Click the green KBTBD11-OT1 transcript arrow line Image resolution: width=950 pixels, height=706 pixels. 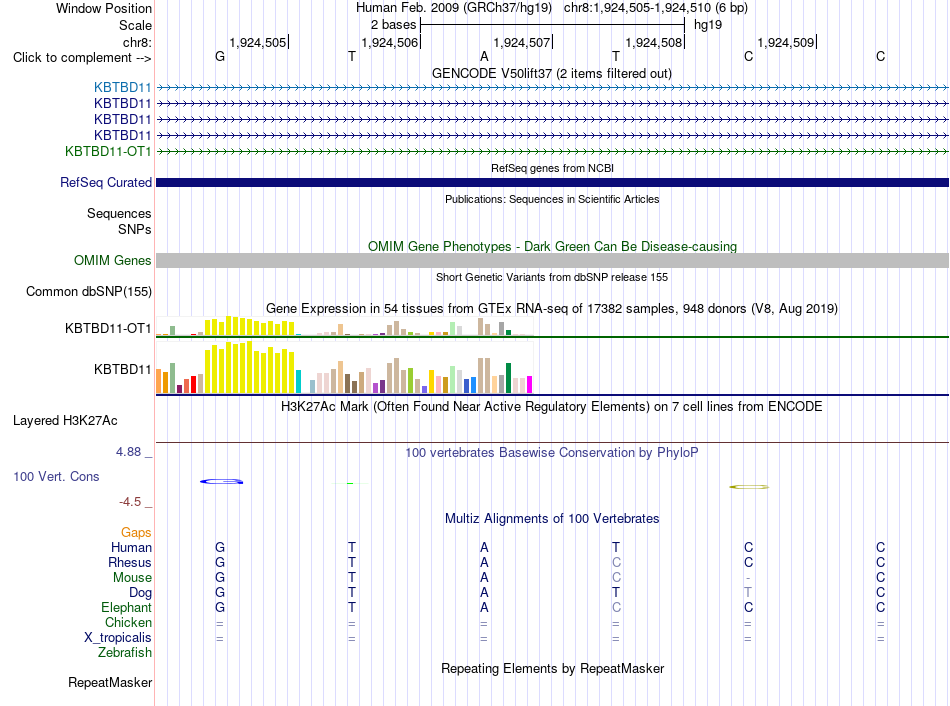[x=552, y=151]
